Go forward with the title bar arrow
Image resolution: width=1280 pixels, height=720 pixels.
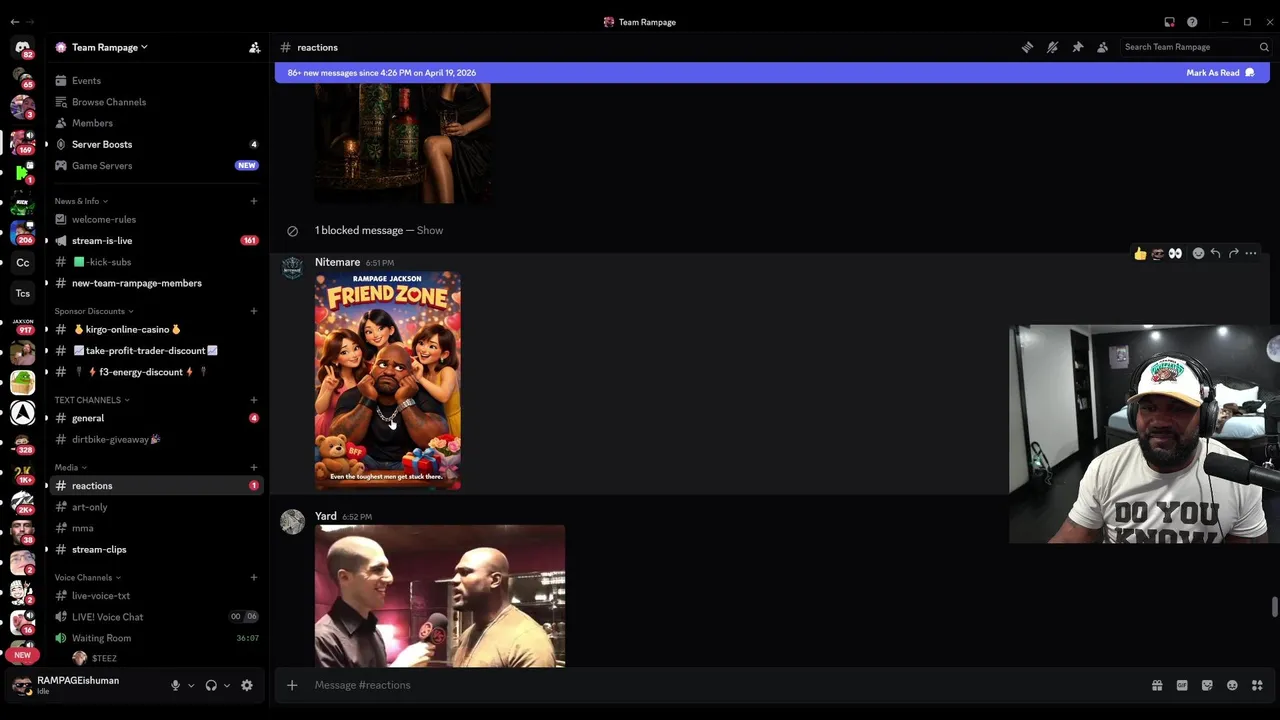point(31,22)
